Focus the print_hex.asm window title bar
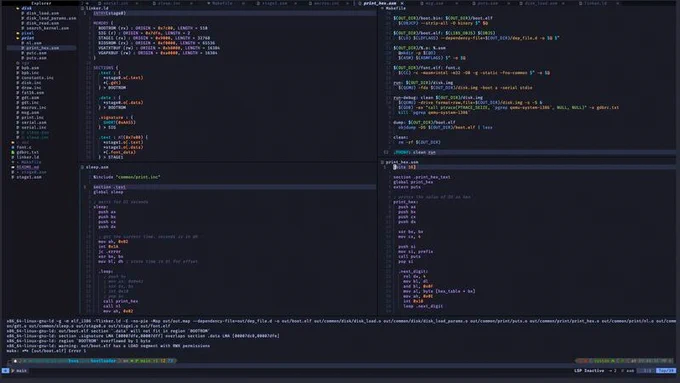680x383 pixels. pyautogui.click(x=402, y=162)
